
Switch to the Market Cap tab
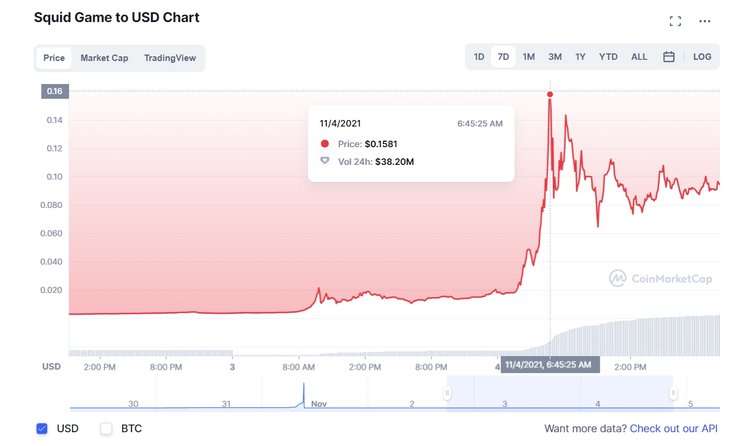(x=104, y=58)
